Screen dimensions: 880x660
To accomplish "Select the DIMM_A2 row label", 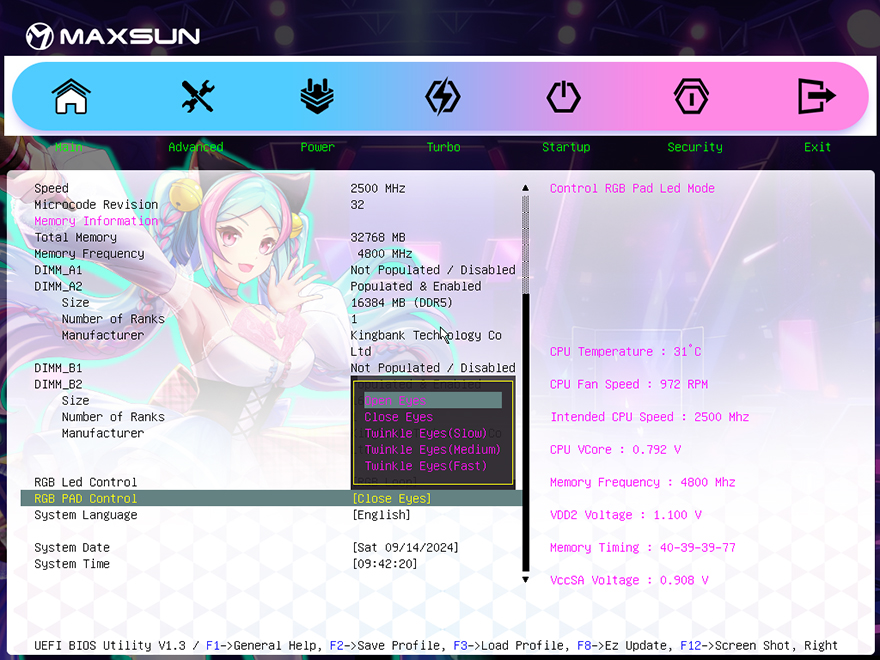I will point(58,286).
